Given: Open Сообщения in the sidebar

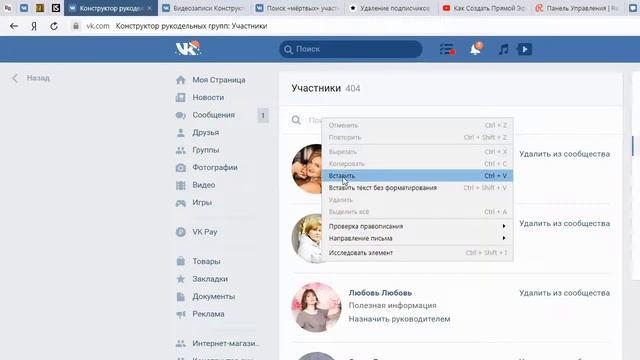Looking at the screenshot, I should pos(213,115).
